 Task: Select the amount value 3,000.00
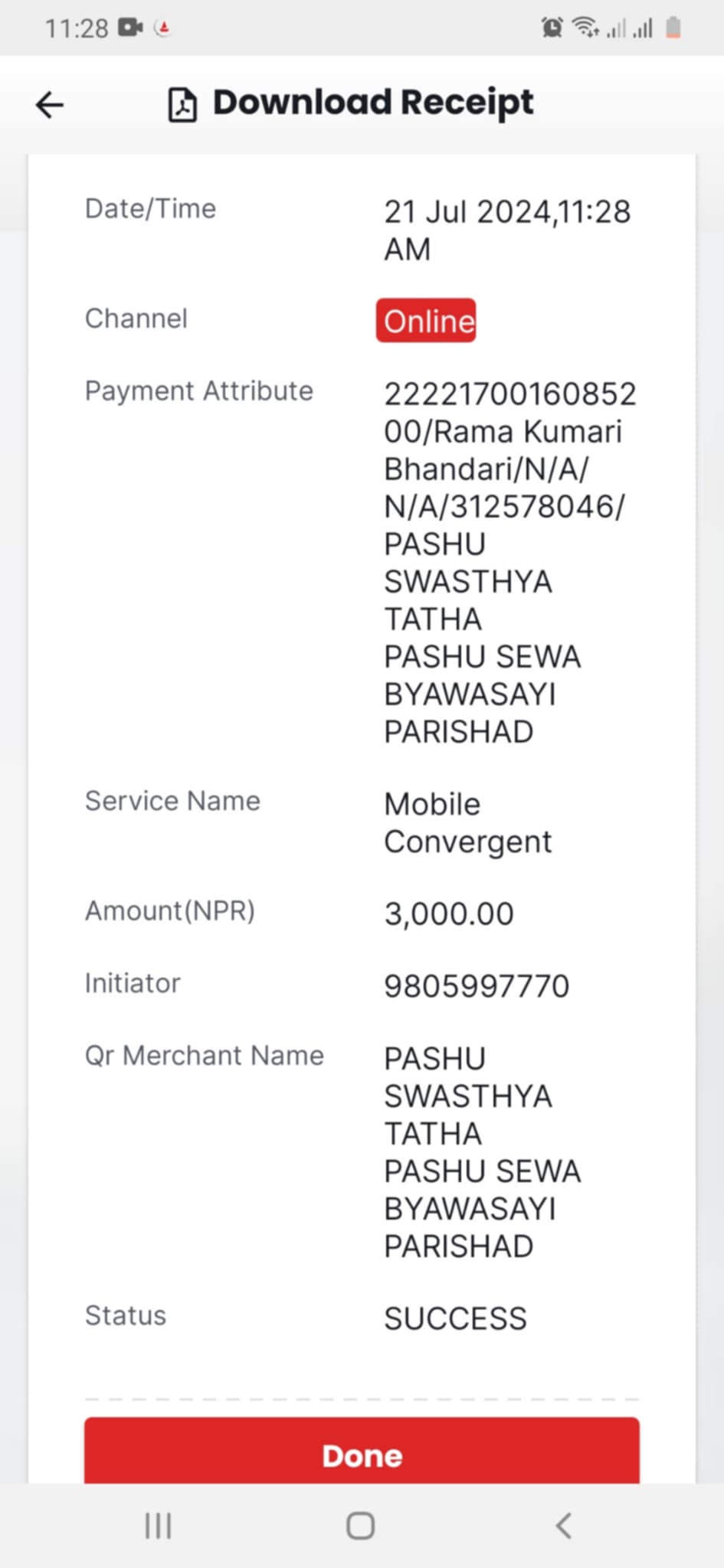pos(449,914)
